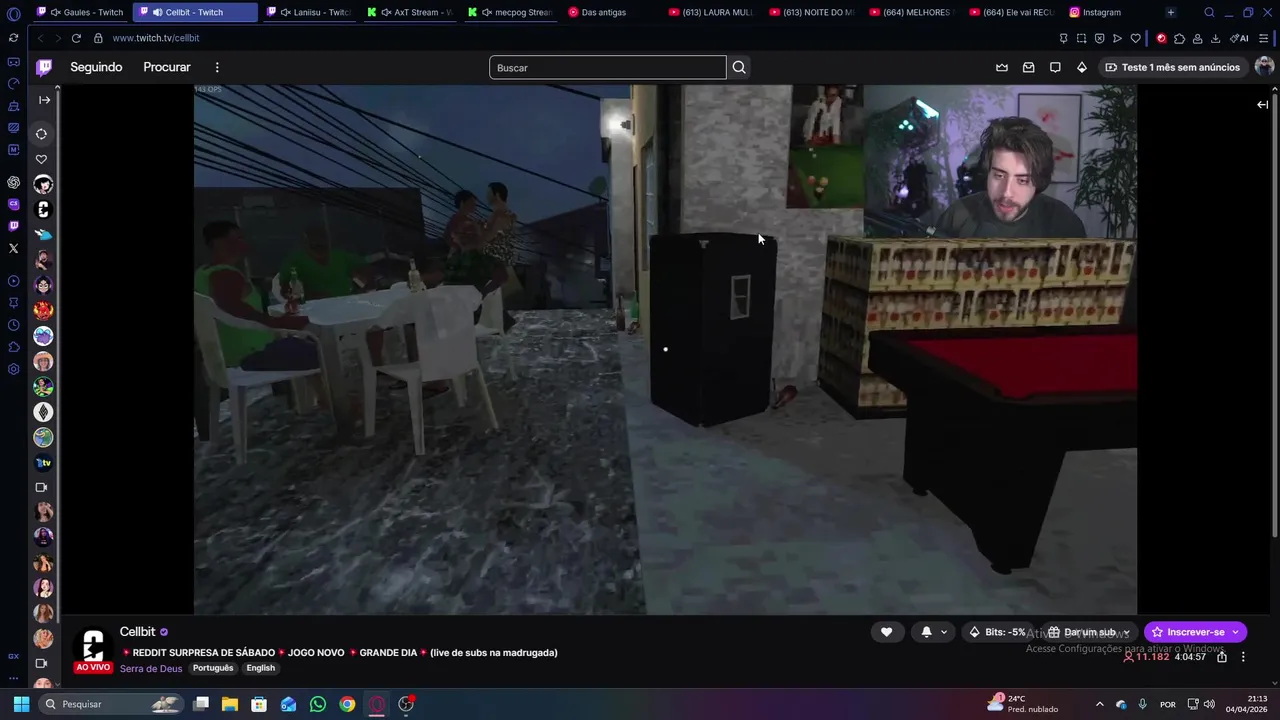
Task: Open Dar um sub gift dropdown
Action: tap(1089, 632)
